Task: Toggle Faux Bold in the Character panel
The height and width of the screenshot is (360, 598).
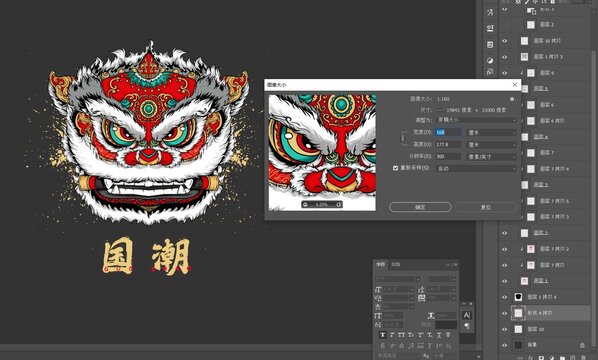Action: 383,335
